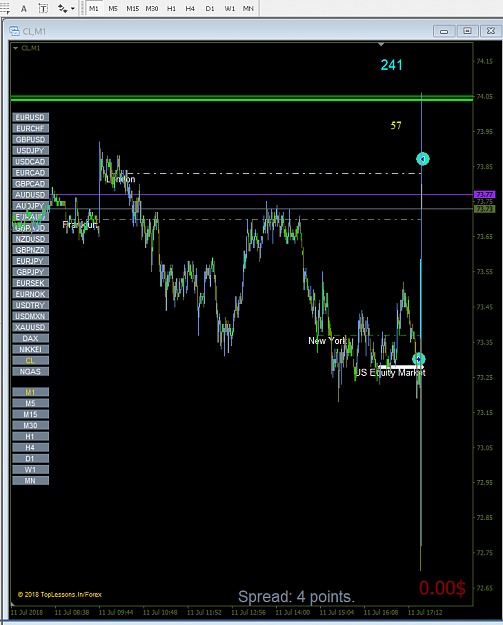The image size is (503, 625).
Task: Switch to D1 in the top timeframe toolbar
Action: pyautogui.click(x=210, y=8)
